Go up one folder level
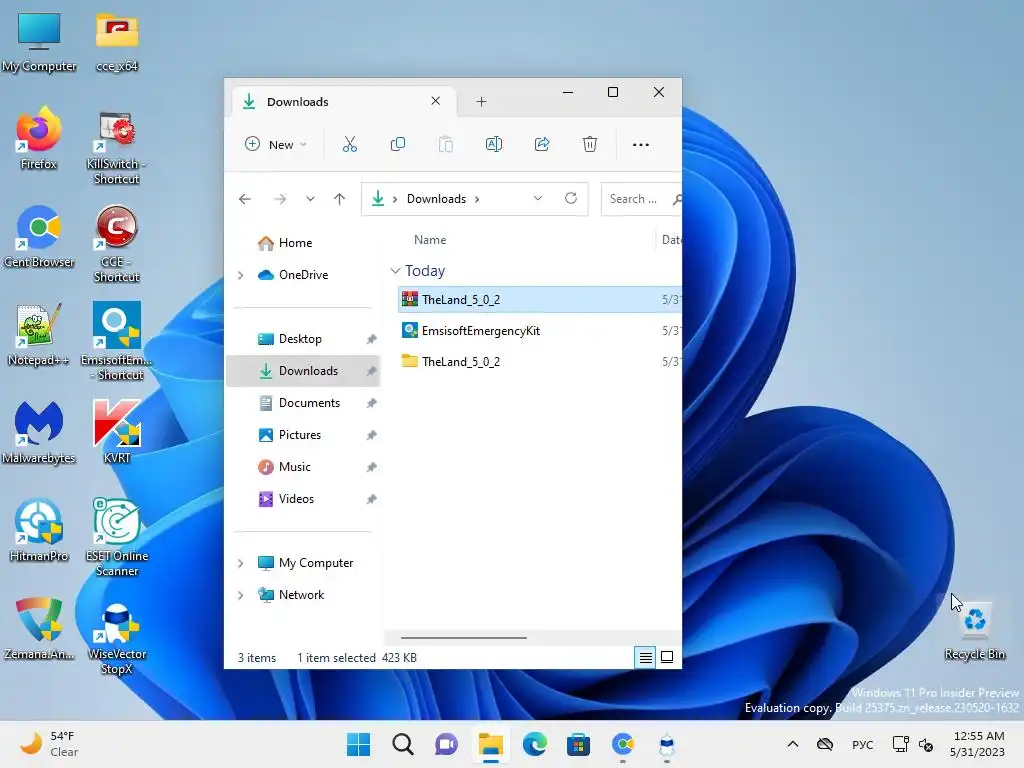The height and width of the screenshot is (768, 1024). point(340,199)
